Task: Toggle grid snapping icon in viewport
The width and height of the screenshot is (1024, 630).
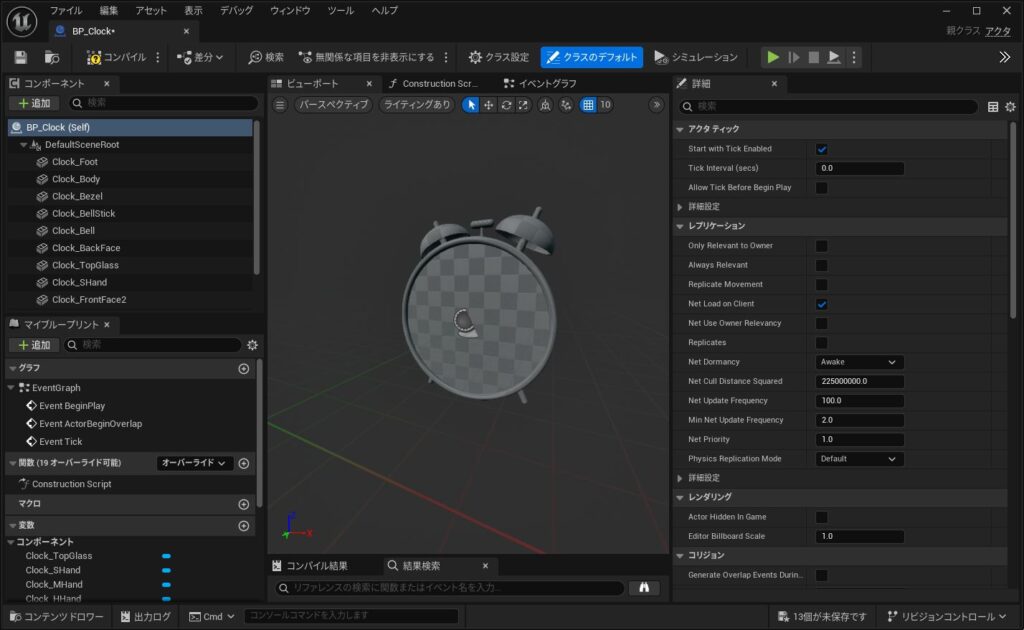Action: [588, 104]
